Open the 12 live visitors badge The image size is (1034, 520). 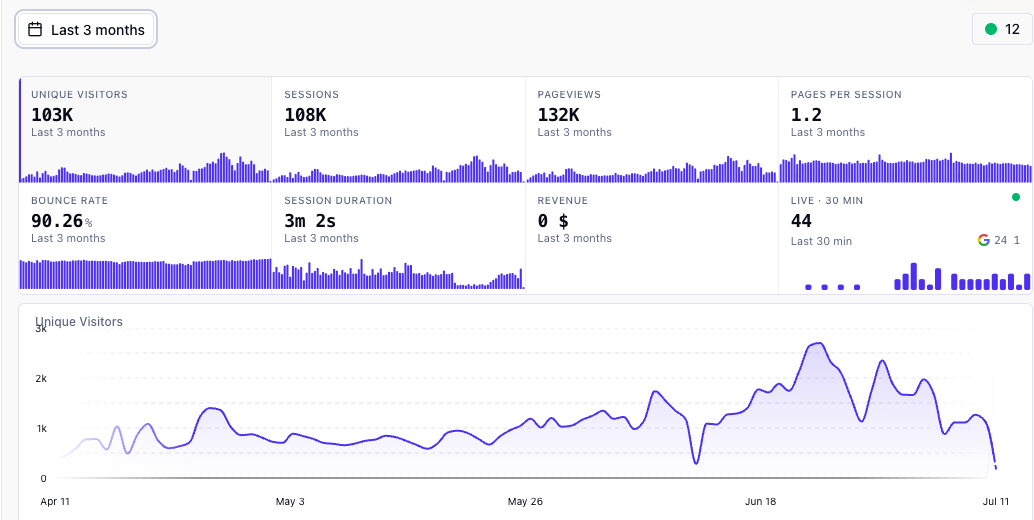(x=1002, y=29)
